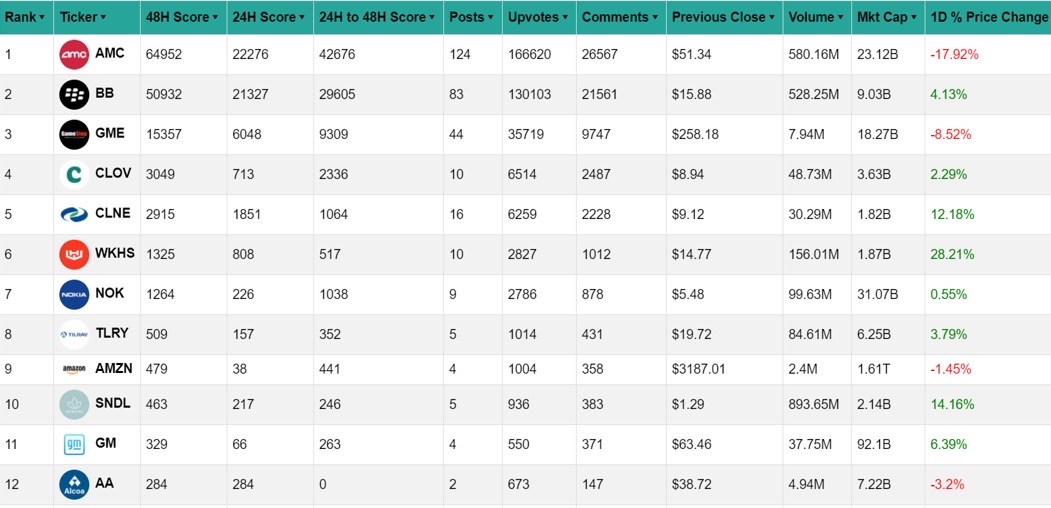Sort by the 48H Score column

(182, 17)
